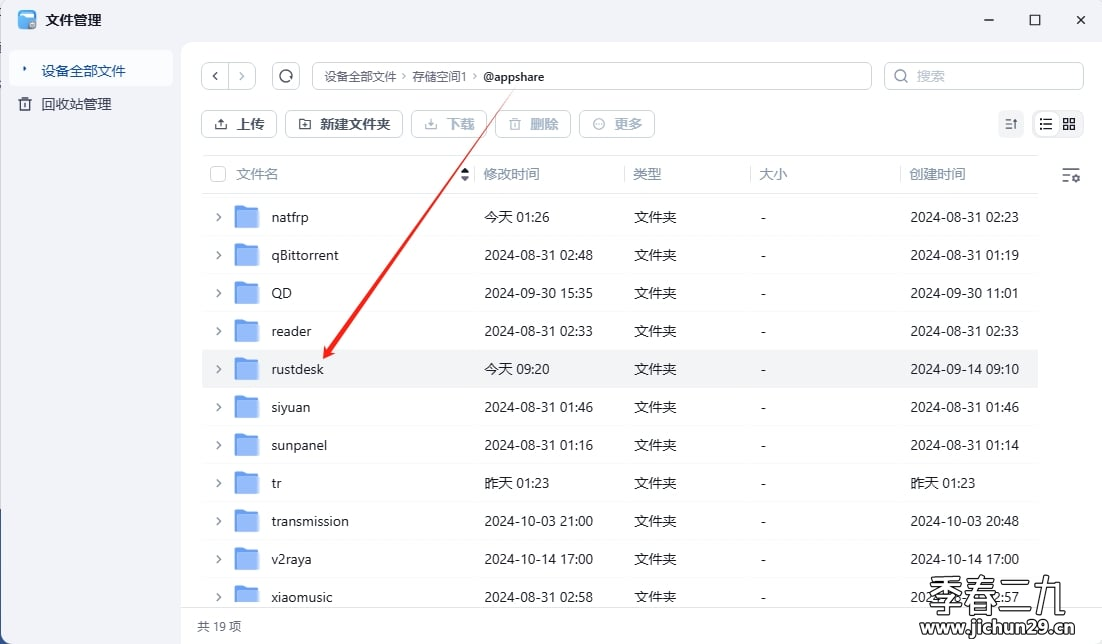Click the 新建文件夹 button
Screen dimensions: 1102x644
(x=344, y=124)
